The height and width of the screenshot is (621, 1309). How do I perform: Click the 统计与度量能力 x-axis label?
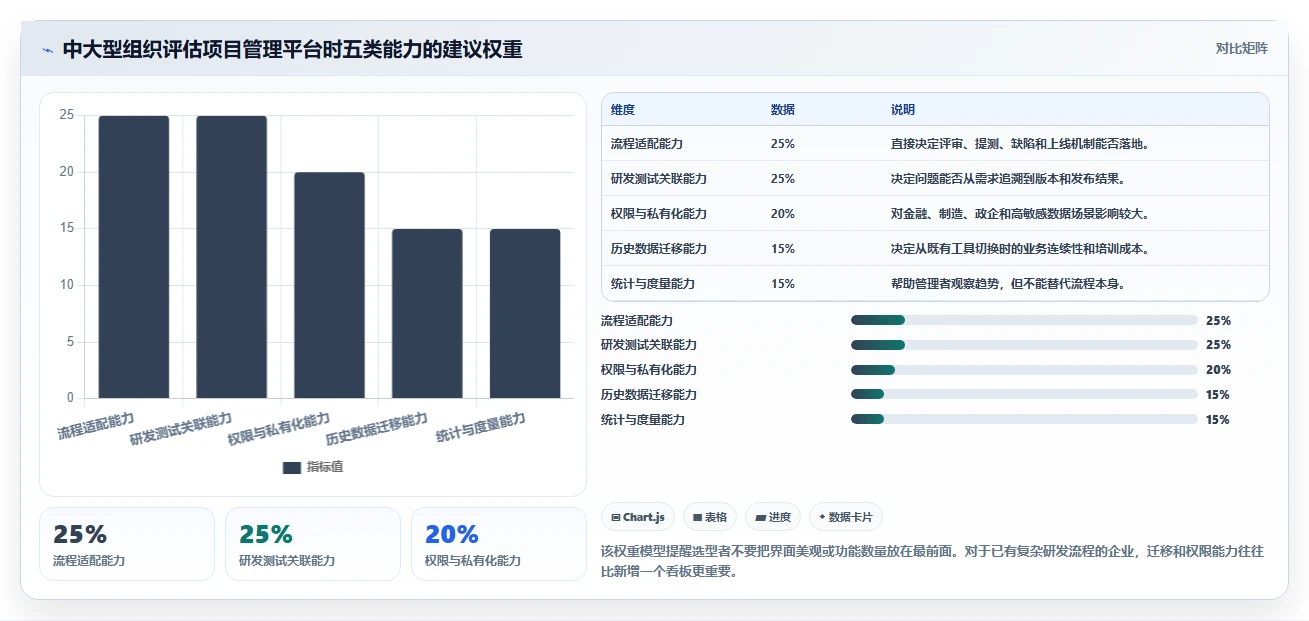tap(481, 429)
